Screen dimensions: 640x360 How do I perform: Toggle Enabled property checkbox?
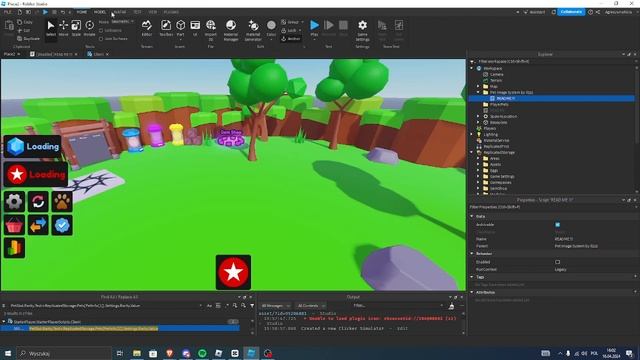pyautogui.click(x=558, y=262)
